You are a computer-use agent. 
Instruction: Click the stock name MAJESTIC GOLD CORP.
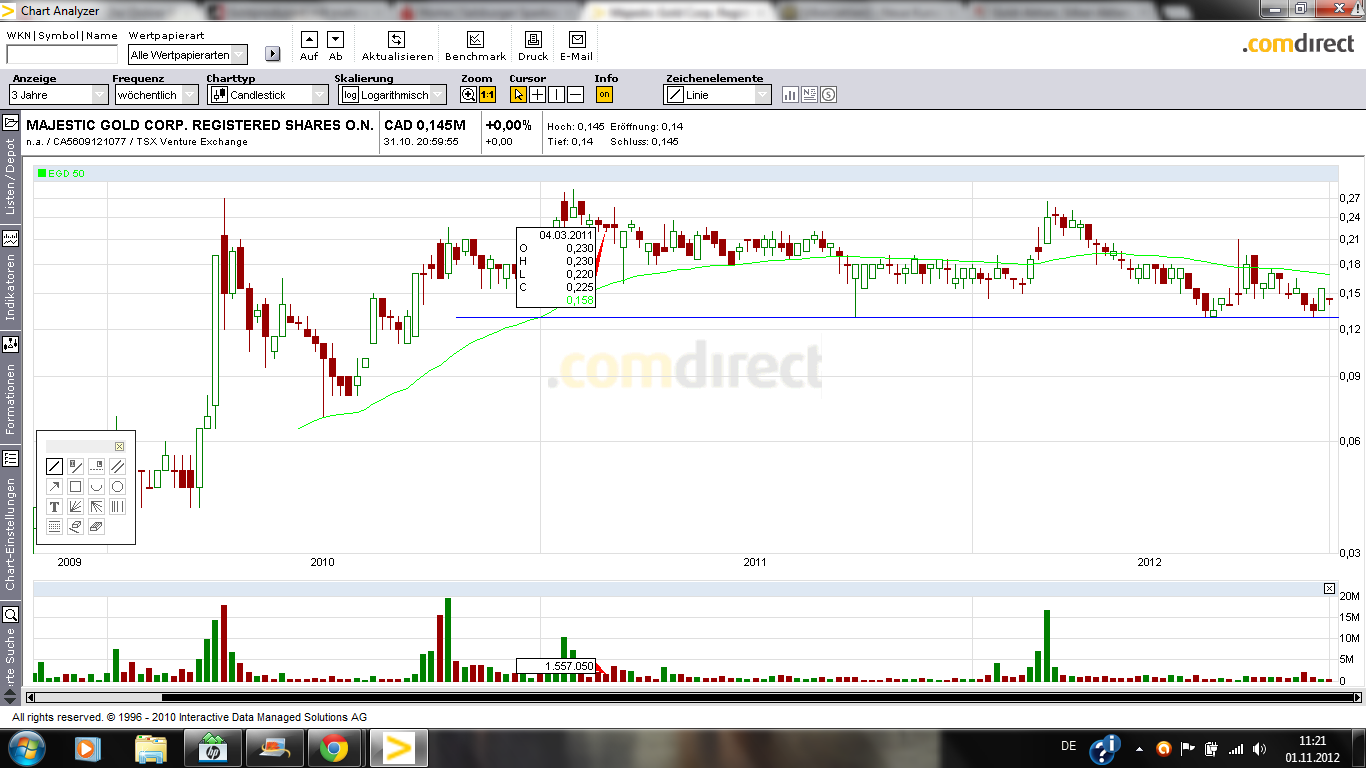point(200,126)
